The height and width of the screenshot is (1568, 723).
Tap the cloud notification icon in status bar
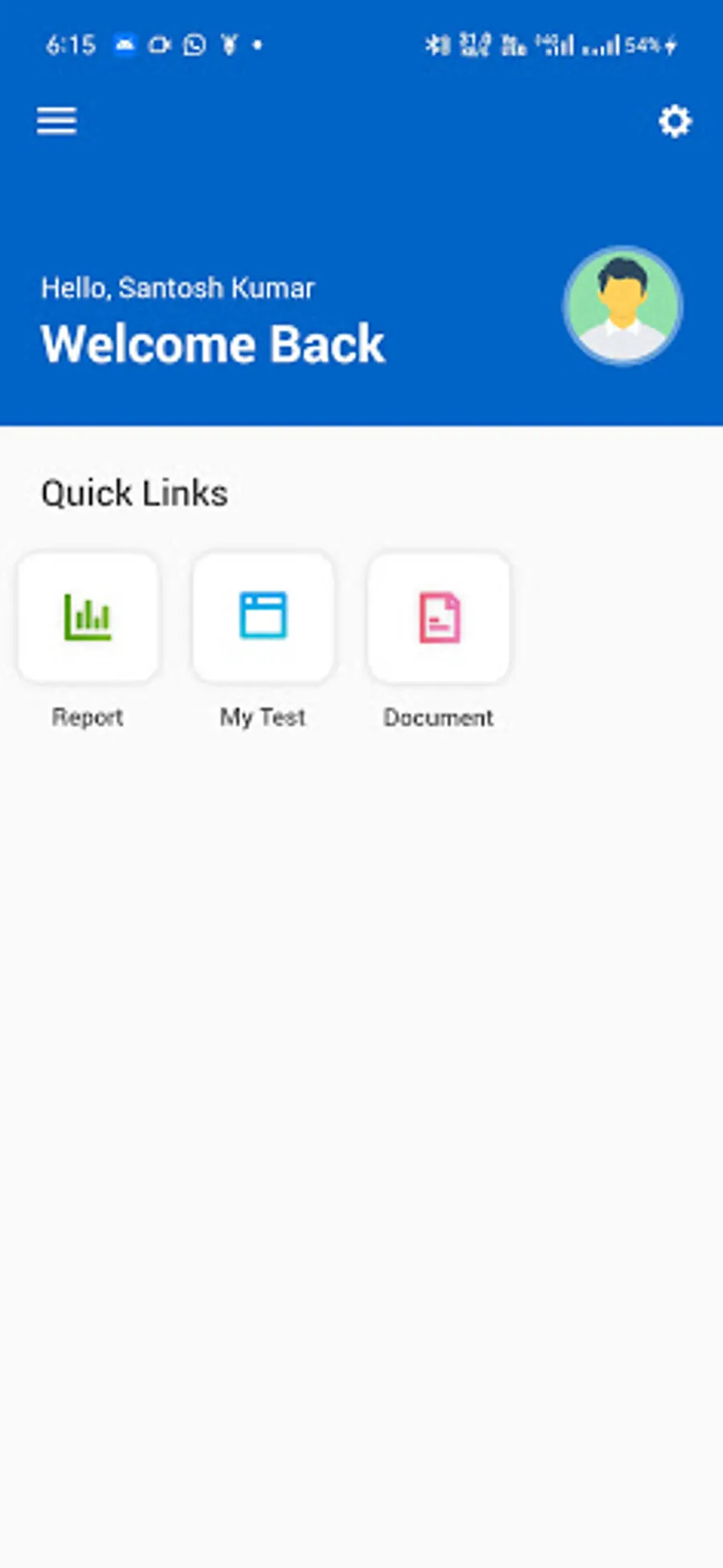point(125,45)
